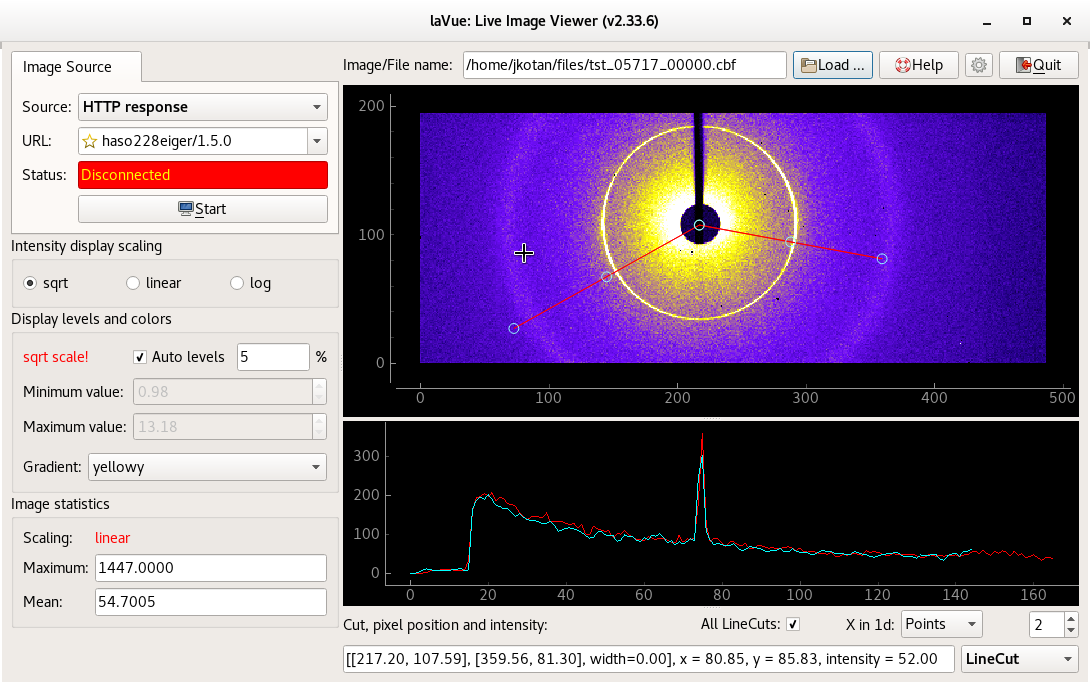This screenshot has width=1090, height=684.
Task: Open the LineCut tool selection dropdown
Action: tap(1019, 659)
